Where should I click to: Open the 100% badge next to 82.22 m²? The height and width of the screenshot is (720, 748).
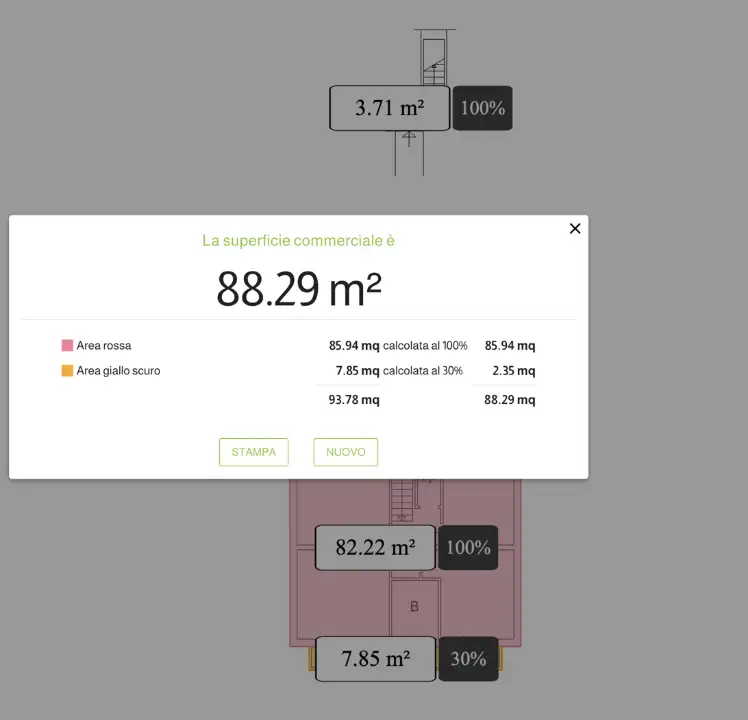point(468,548)
